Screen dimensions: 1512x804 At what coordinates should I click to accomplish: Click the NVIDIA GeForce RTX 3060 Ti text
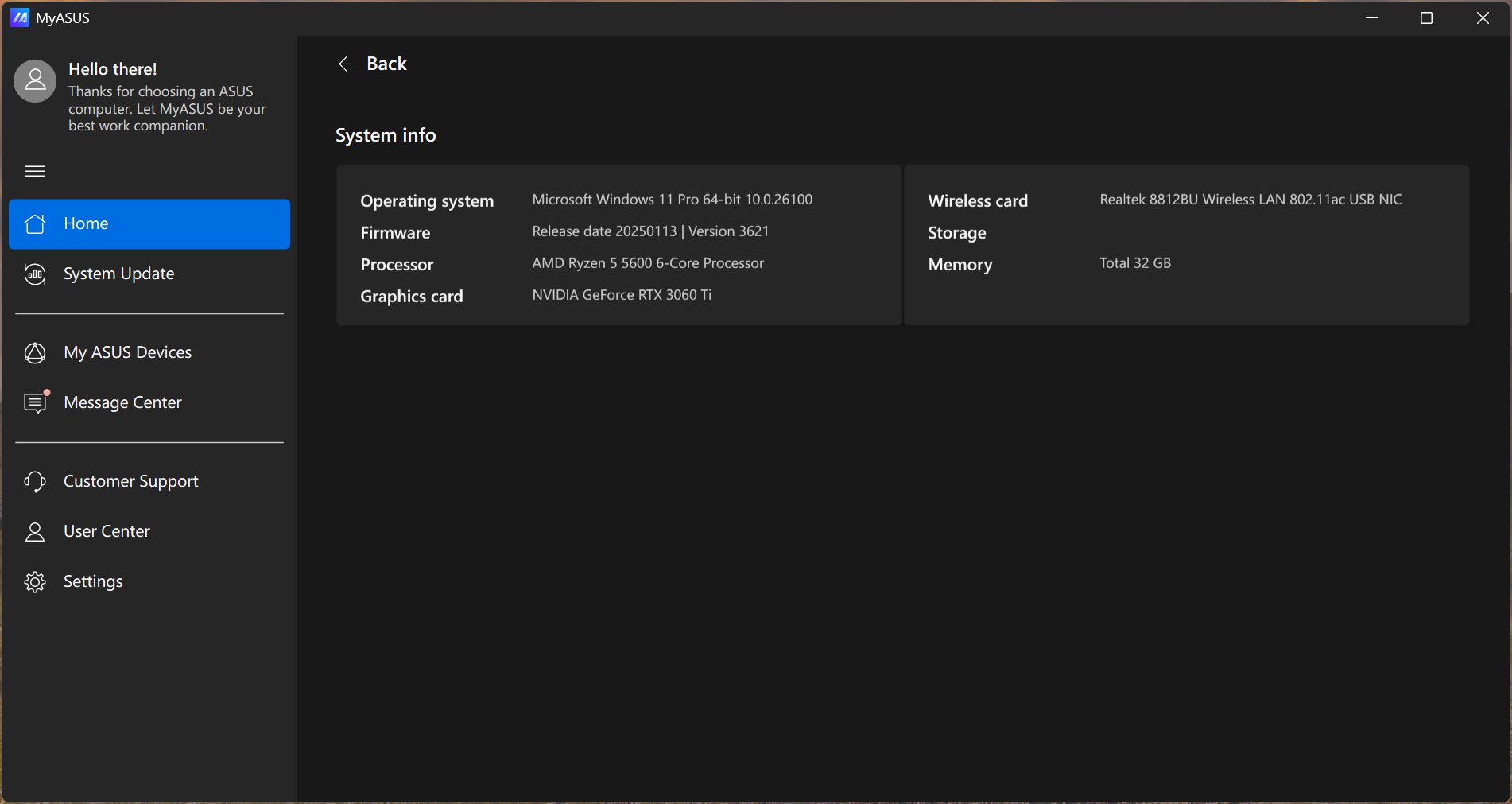coord(622,295)
